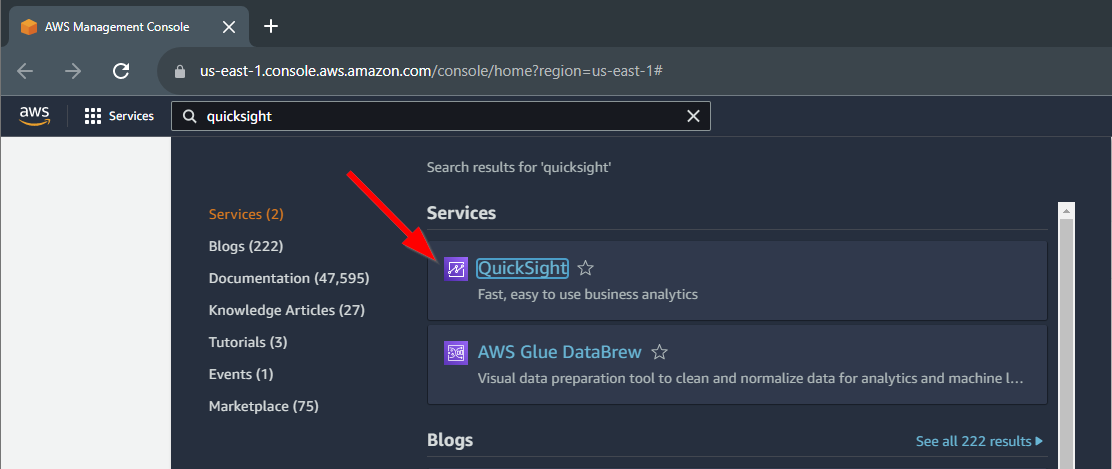
Task: Clear the quicksight search text
Action: [694, 116]
